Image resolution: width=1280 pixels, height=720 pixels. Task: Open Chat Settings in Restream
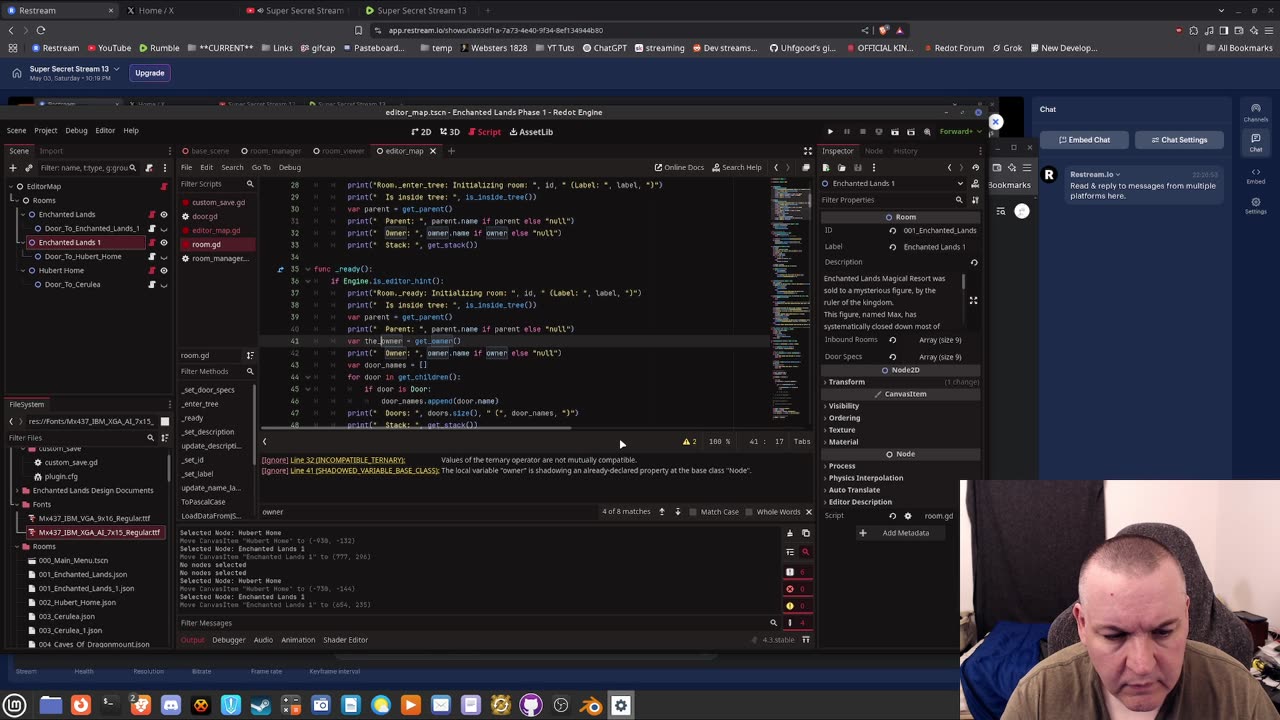click(1178, 140)
